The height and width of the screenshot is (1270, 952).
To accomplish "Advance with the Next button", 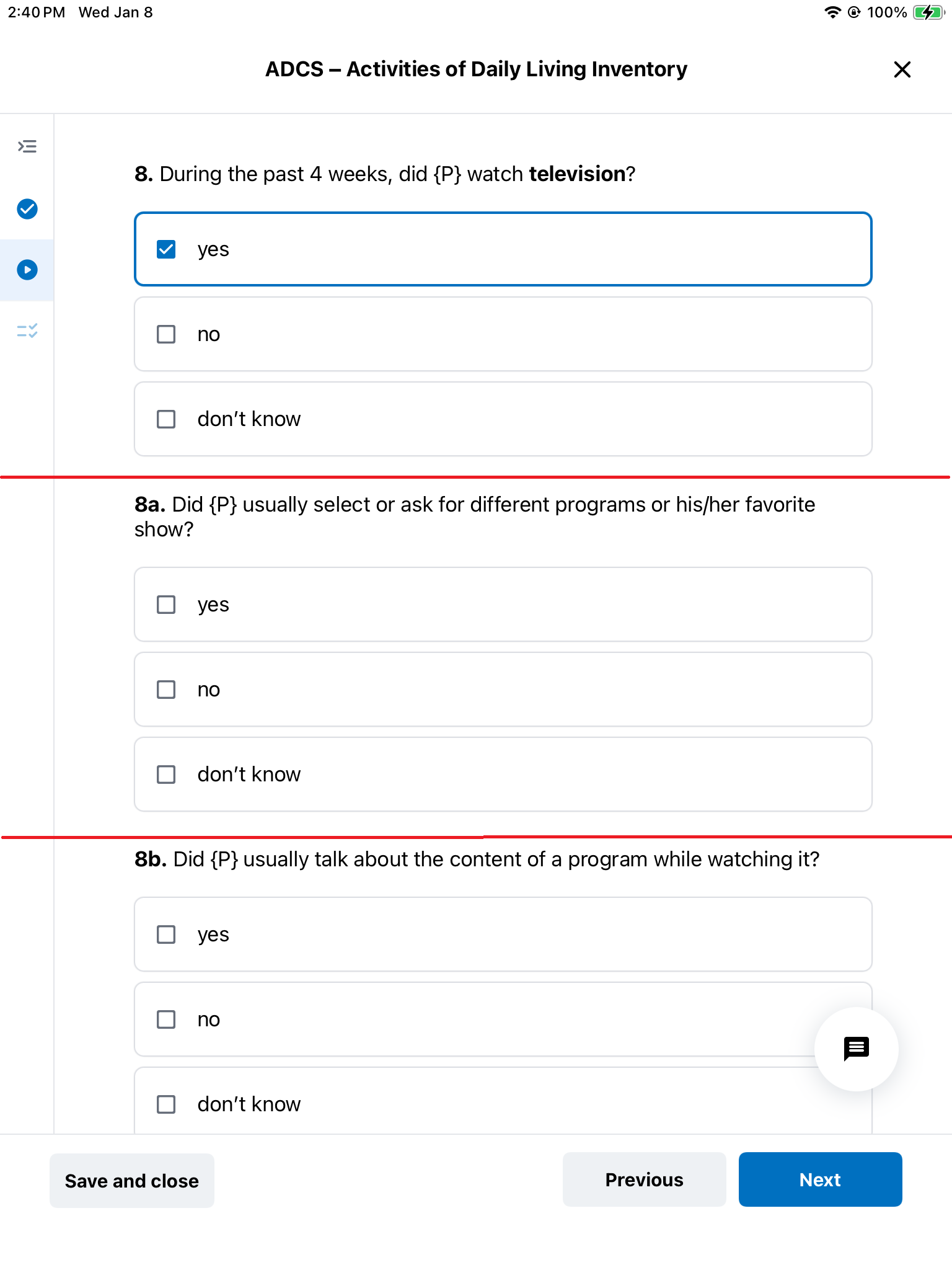I will click(820, 1179).
